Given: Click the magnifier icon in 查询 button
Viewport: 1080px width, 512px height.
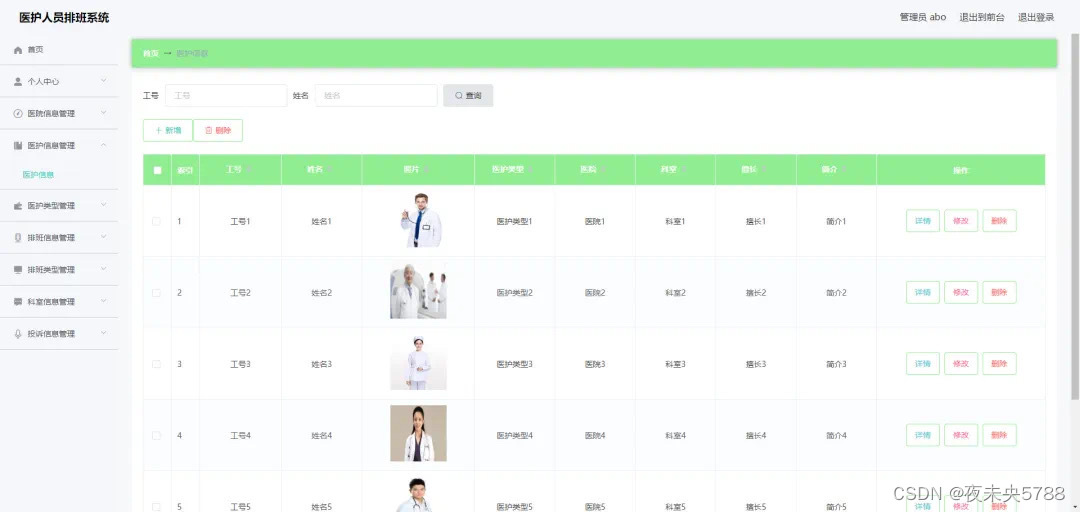Looking at the screenshot, I should point(459,96).
